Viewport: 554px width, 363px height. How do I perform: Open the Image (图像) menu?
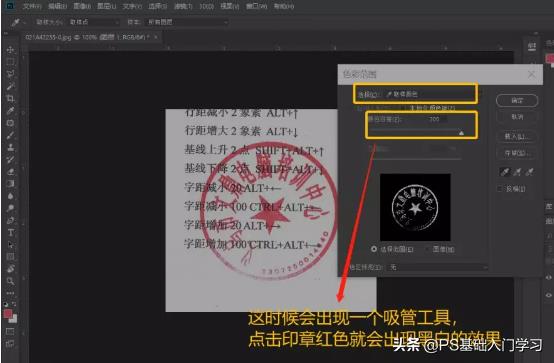pyautogui.click(x=82, y=6)
